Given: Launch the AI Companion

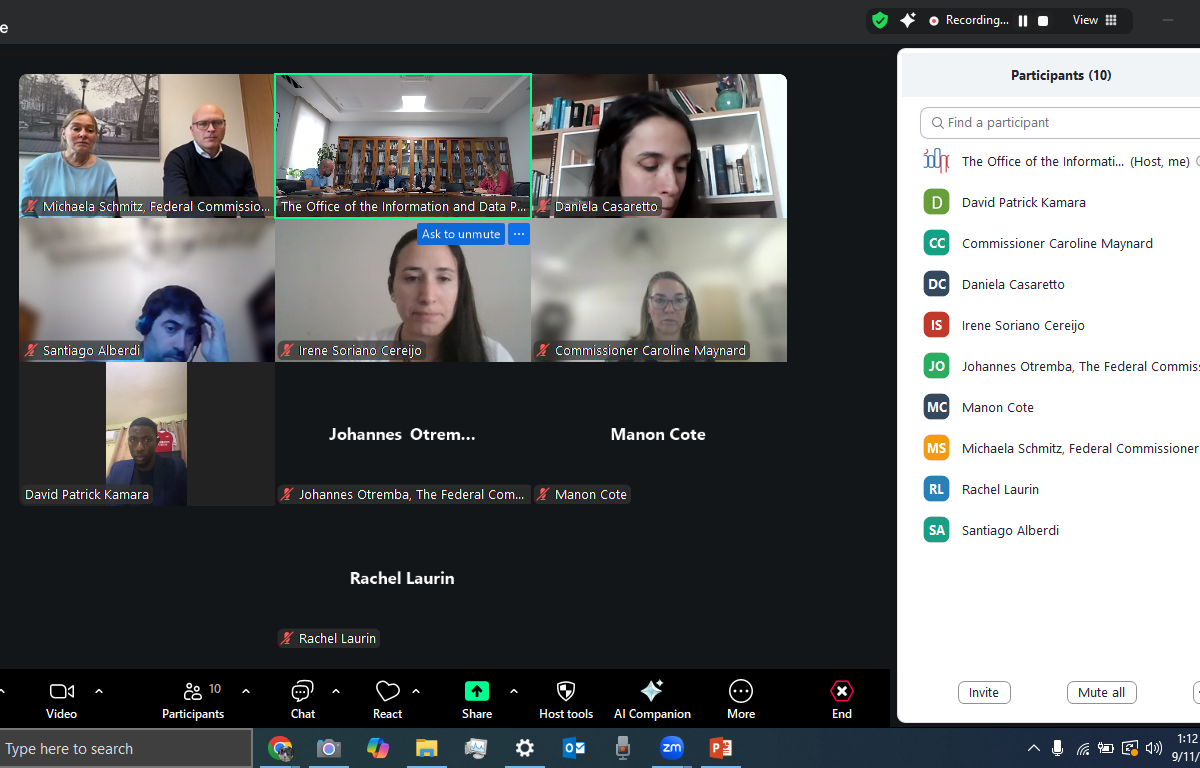Looking at the screenshot, I should (x=652, y=692).
